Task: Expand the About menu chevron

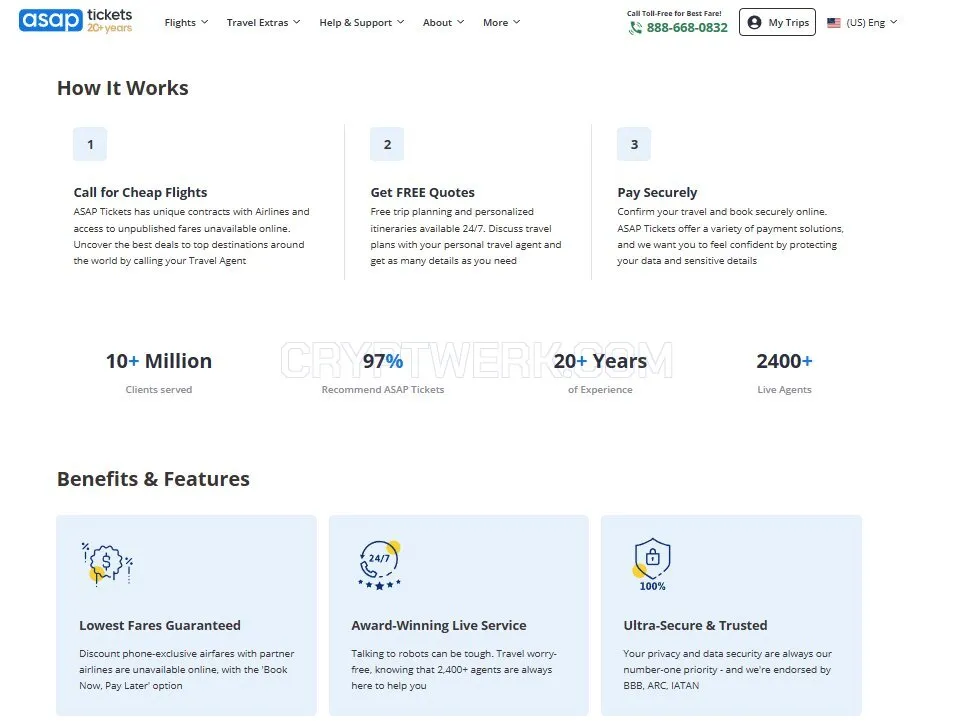Action: point(460,22)
